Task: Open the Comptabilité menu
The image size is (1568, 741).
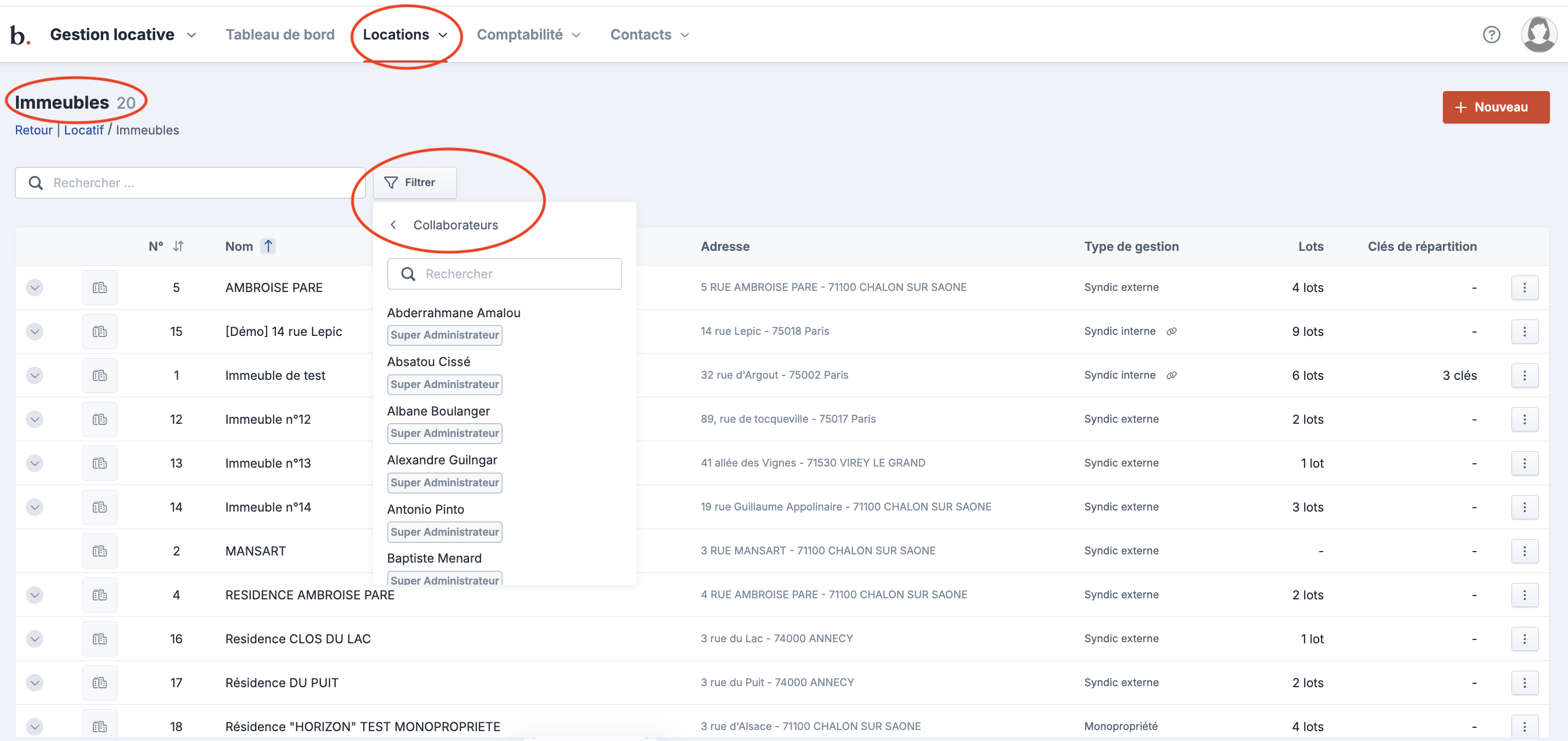Action: click(x=528, y=35)
